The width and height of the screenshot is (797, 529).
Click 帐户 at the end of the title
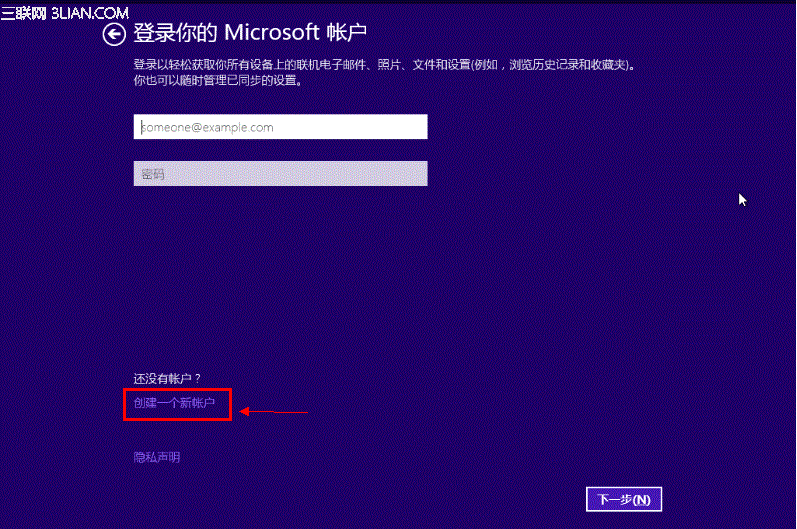click(347, 33)
